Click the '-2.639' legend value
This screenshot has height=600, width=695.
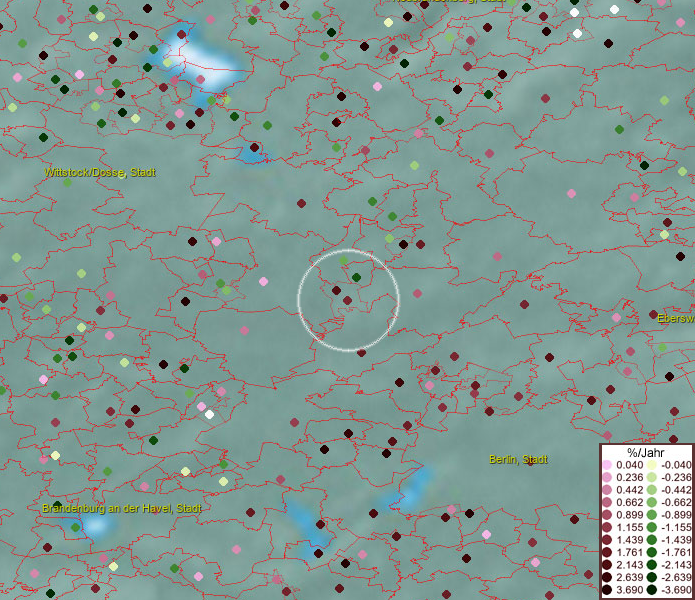pos(676,577)
